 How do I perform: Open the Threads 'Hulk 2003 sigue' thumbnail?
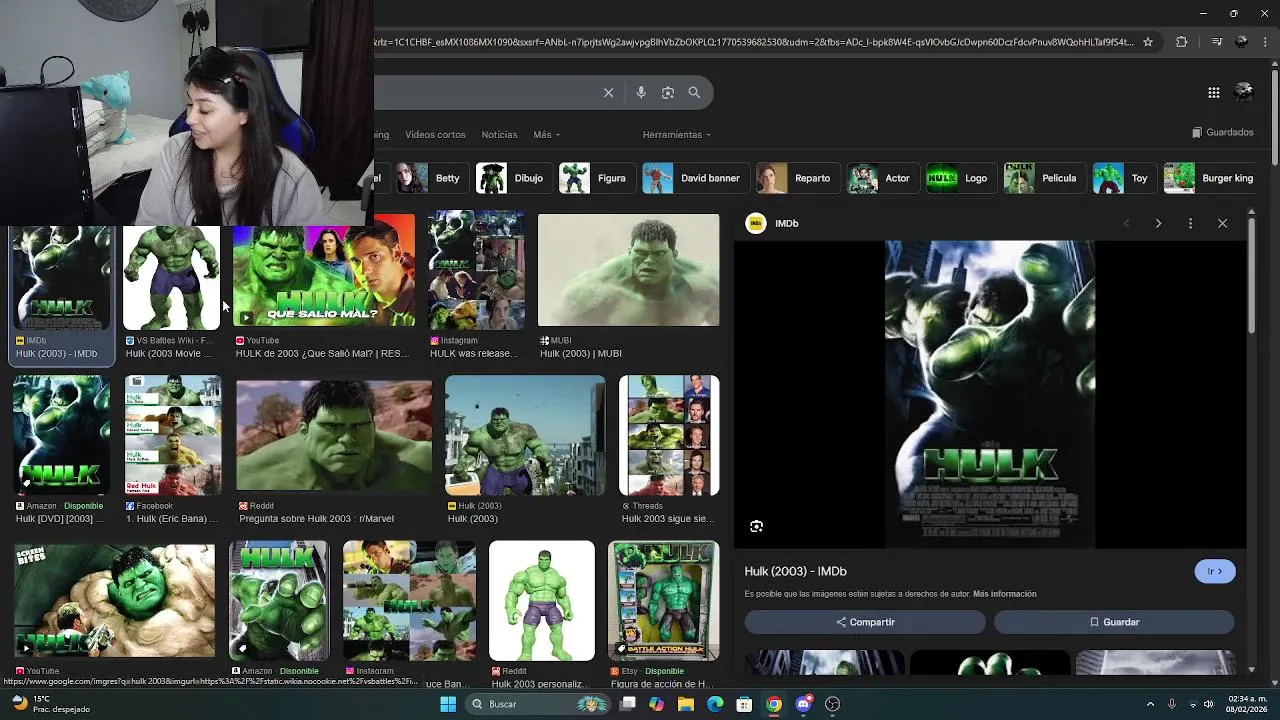(x=669, y=436)
